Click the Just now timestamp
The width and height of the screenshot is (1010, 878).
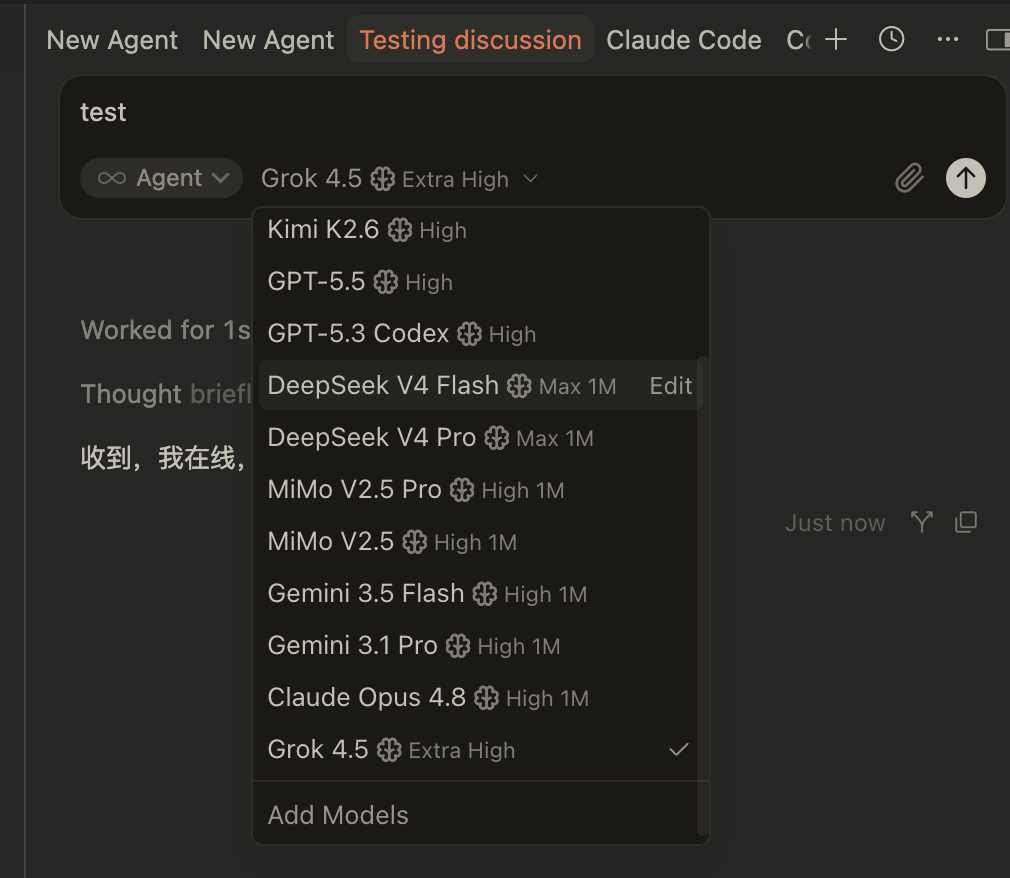coord(835,522)
